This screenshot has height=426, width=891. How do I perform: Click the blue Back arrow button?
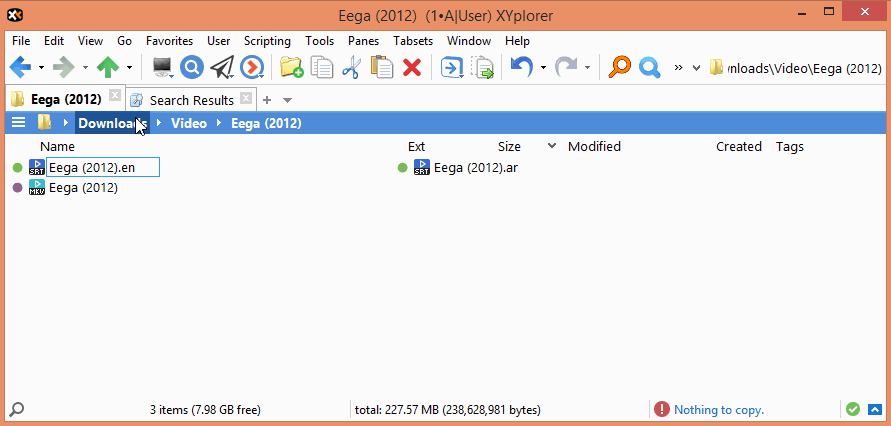[x=20, y=67]
